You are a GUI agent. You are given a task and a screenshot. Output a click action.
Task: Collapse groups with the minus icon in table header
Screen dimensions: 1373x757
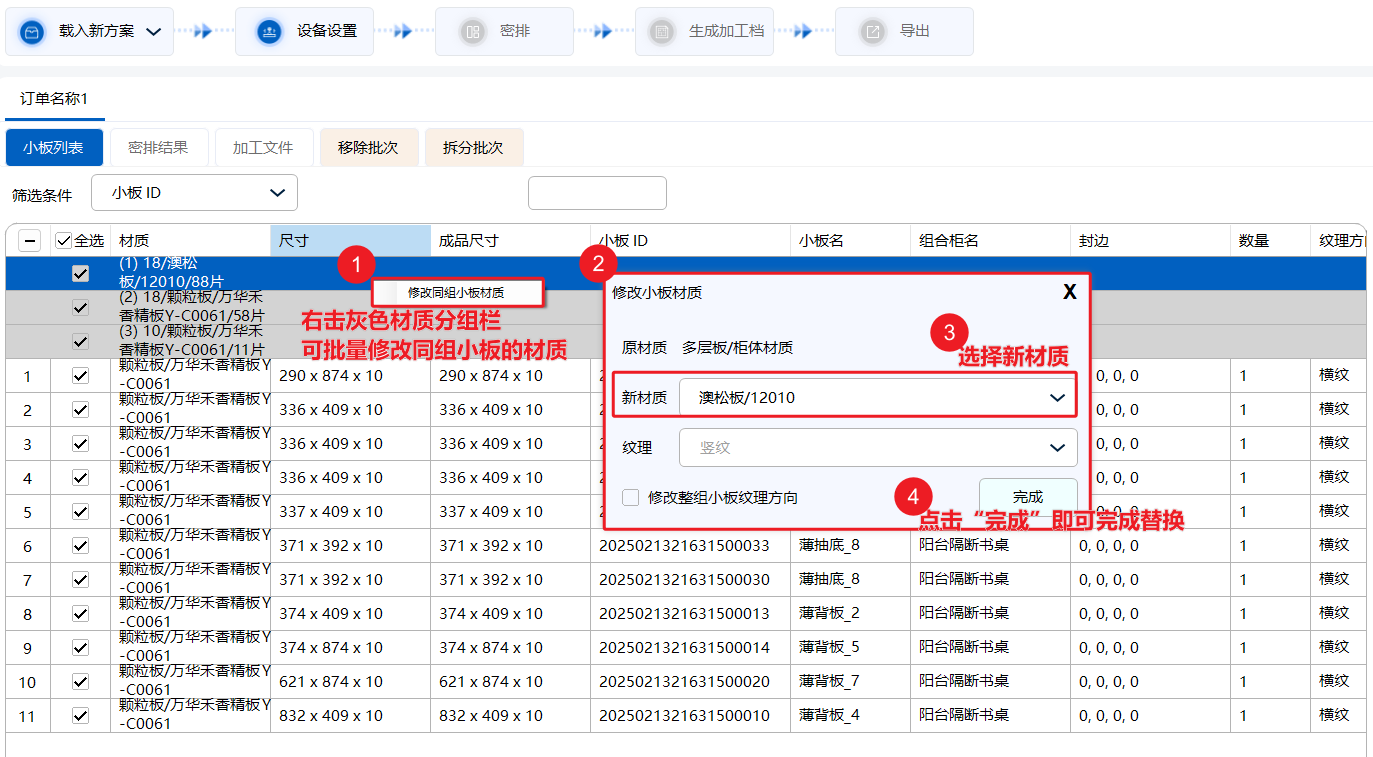click(x=30, y=241)
